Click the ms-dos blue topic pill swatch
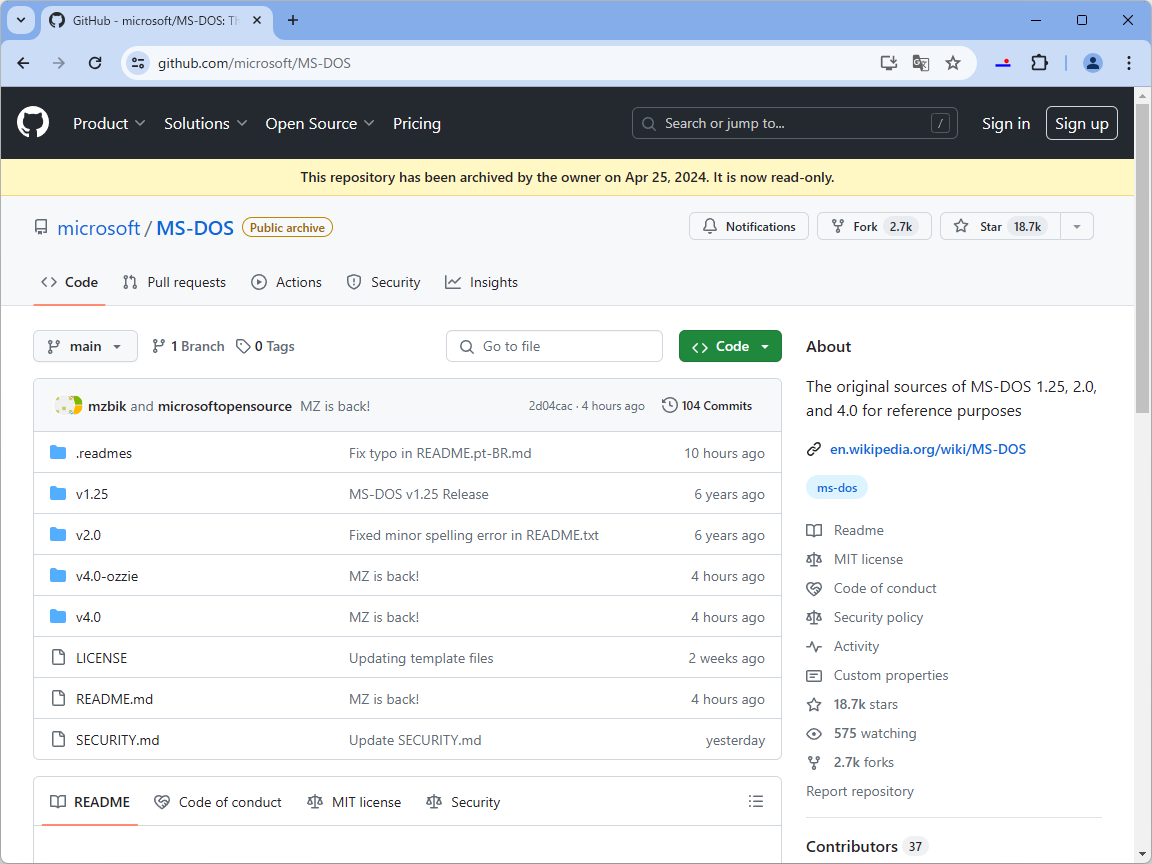This screenshot has width=1152, height=864. click(836, 487)
